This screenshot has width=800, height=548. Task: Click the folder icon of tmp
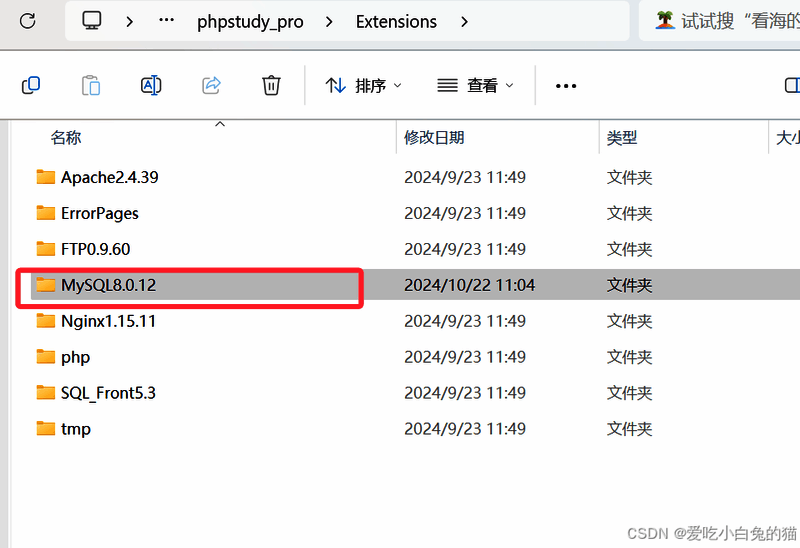coord(45,428)
